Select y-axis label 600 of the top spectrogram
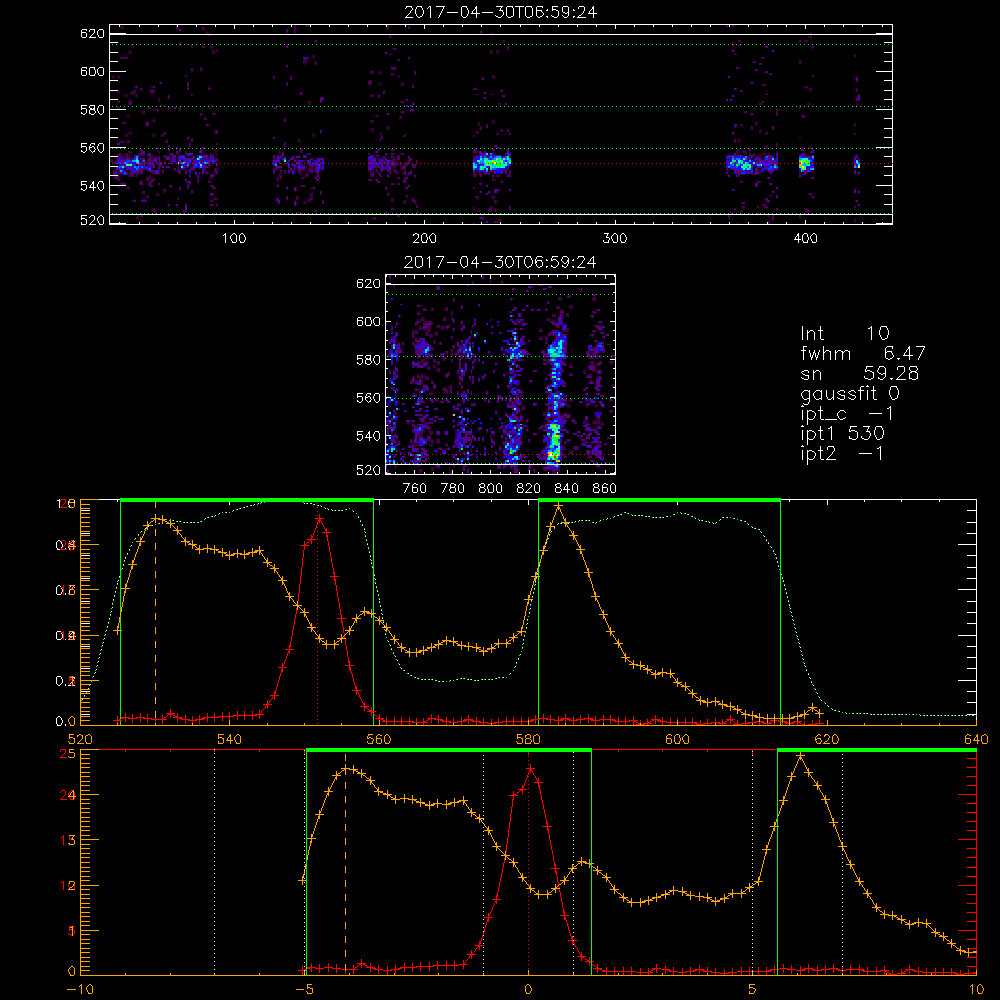The image size is (1000, 1000). pos(92,71)
